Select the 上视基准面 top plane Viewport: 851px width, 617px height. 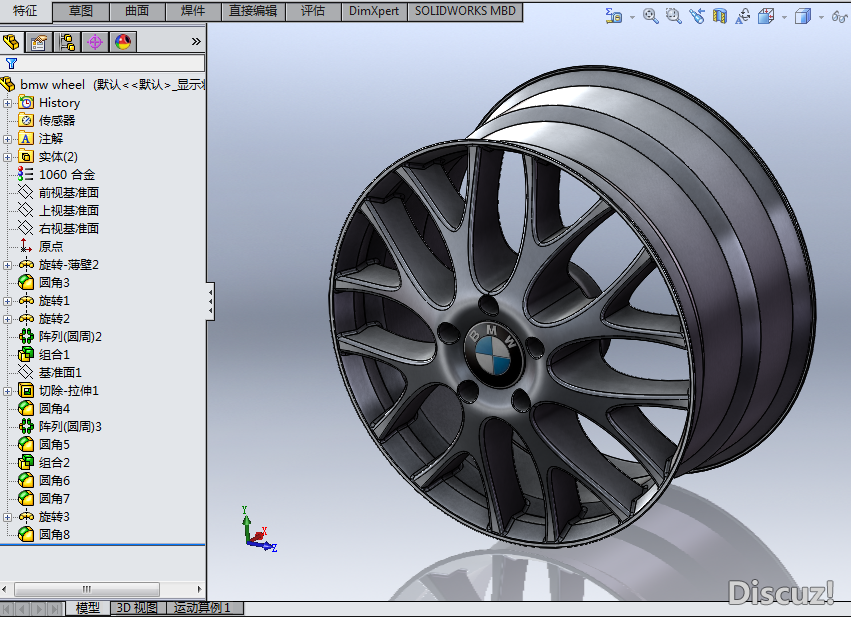(68, 211)
